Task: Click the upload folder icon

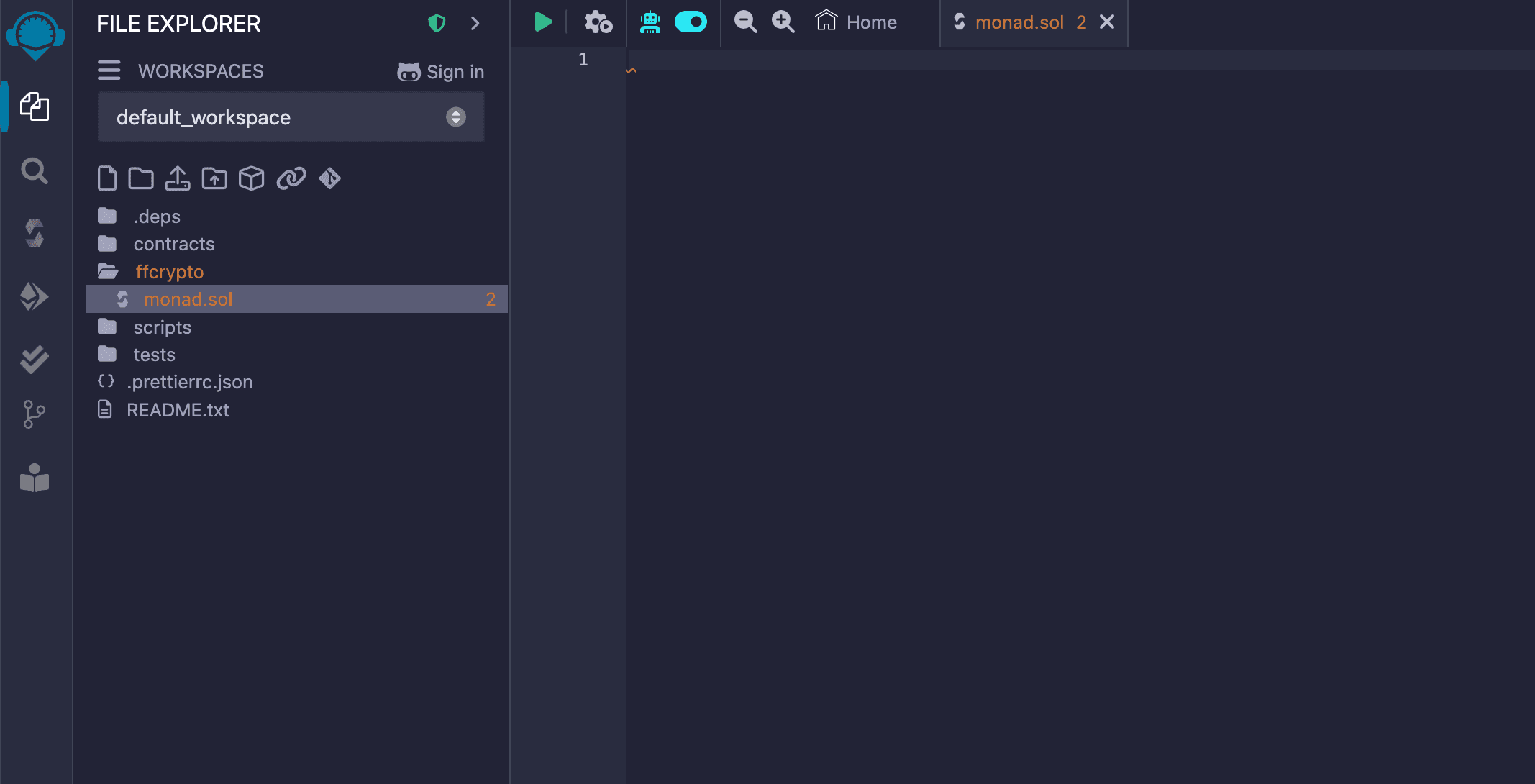Action: (x=214, y=178)
